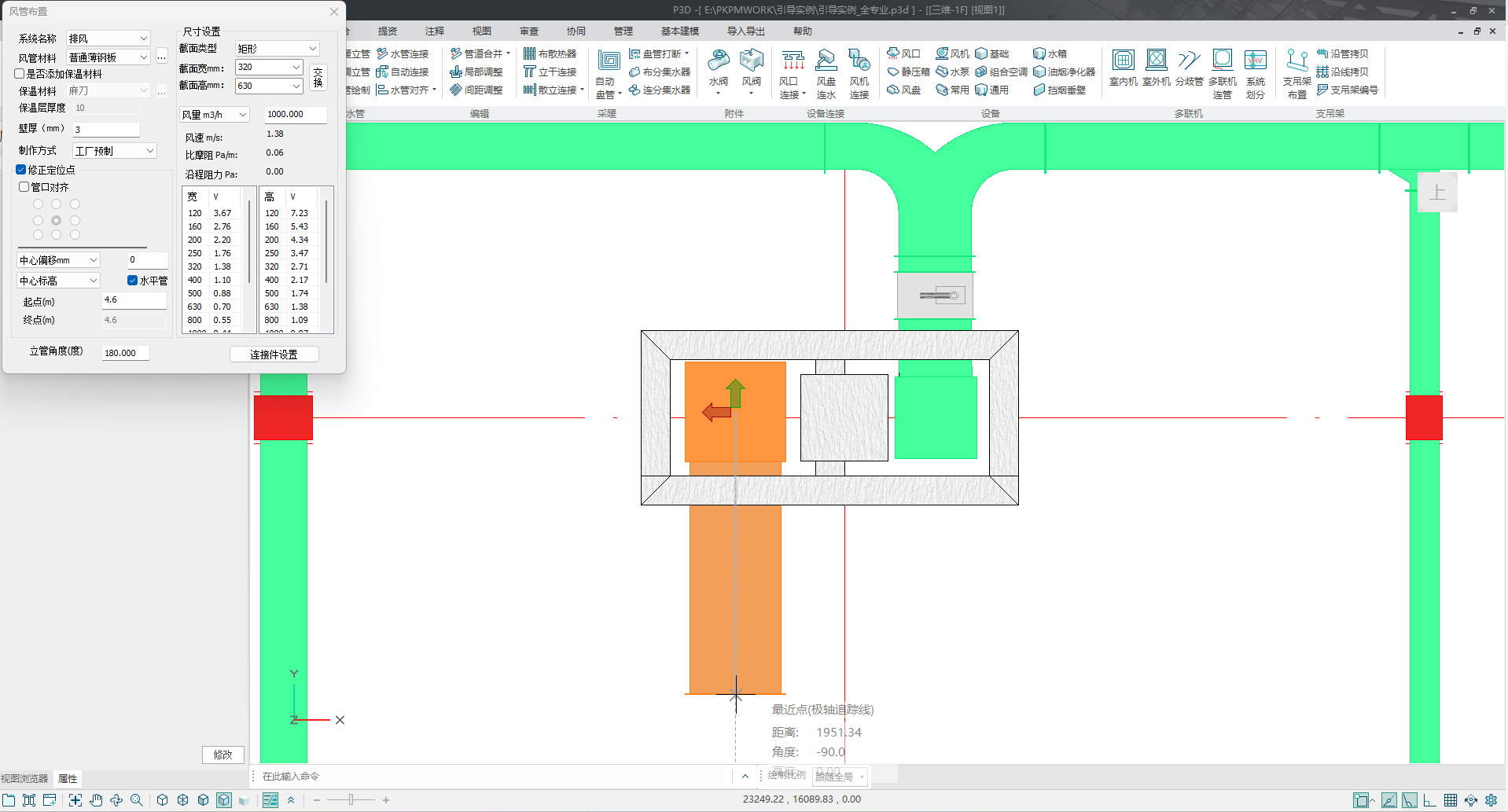Image resolution: width=1508 pixels, height=812 pixels.
Task: Expand the 截面类型 dropdown showing 矩形
Action: (277, 49)
